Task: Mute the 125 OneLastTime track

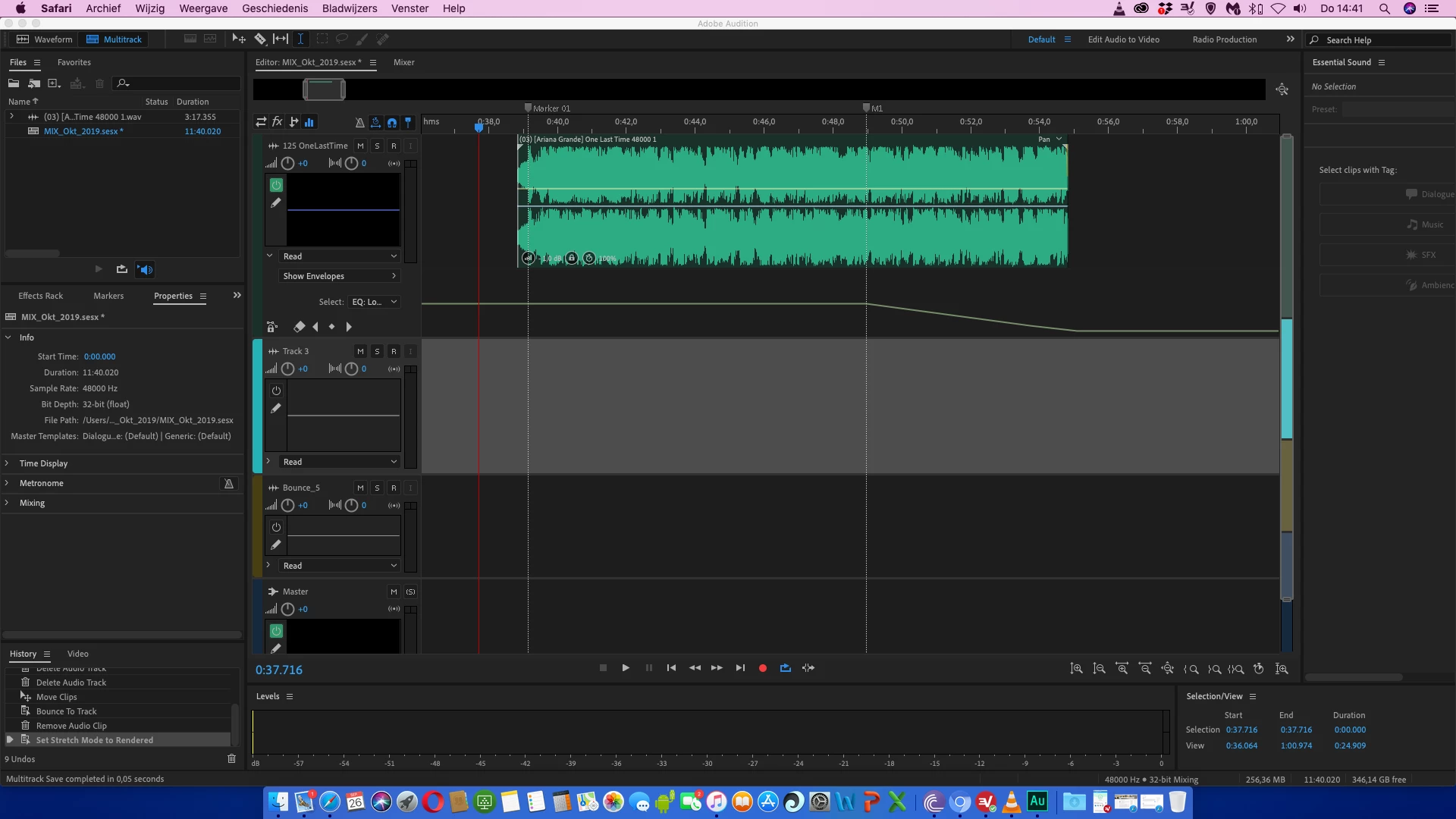Action: pos(360,146)
